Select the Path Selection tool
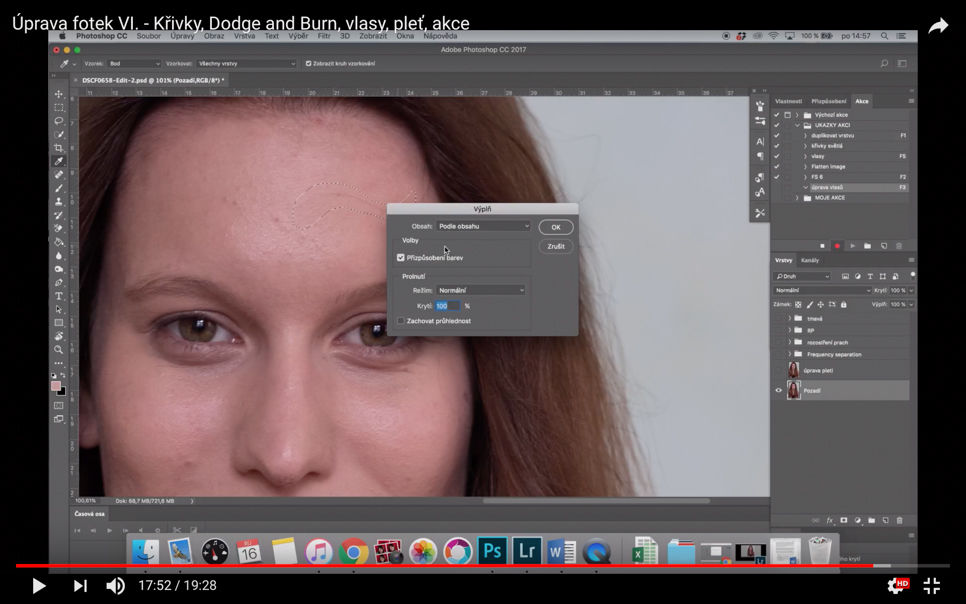This screenshot has height=604, width=966. point(59,309)
